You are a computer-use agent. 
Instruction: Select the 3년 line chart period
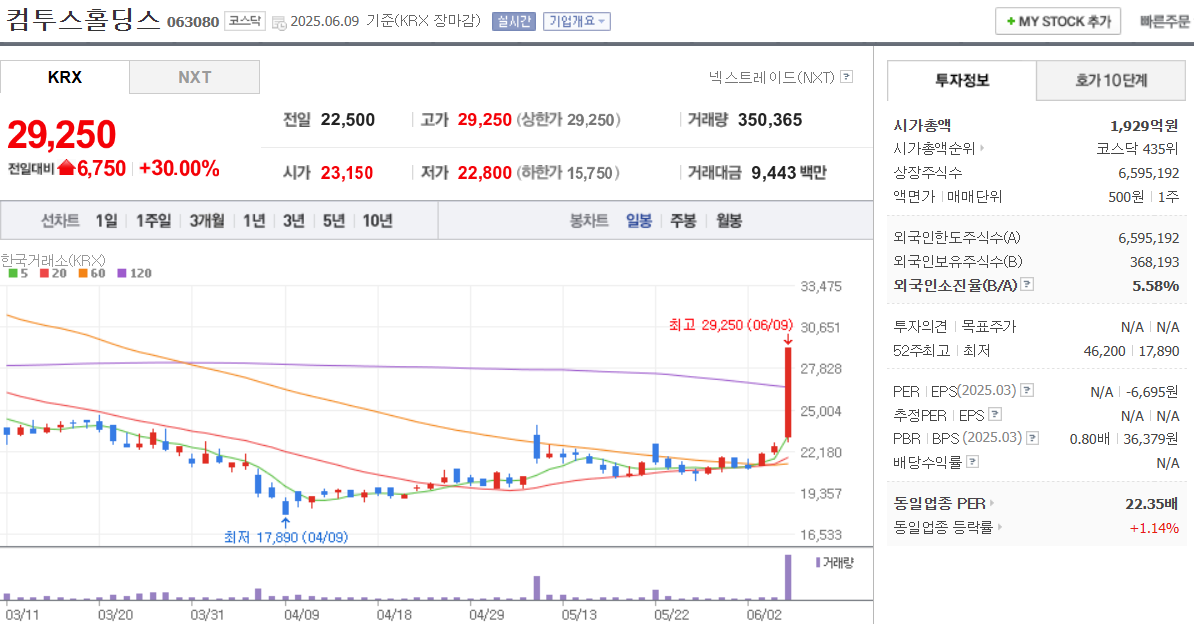click(x=293, y=221)
